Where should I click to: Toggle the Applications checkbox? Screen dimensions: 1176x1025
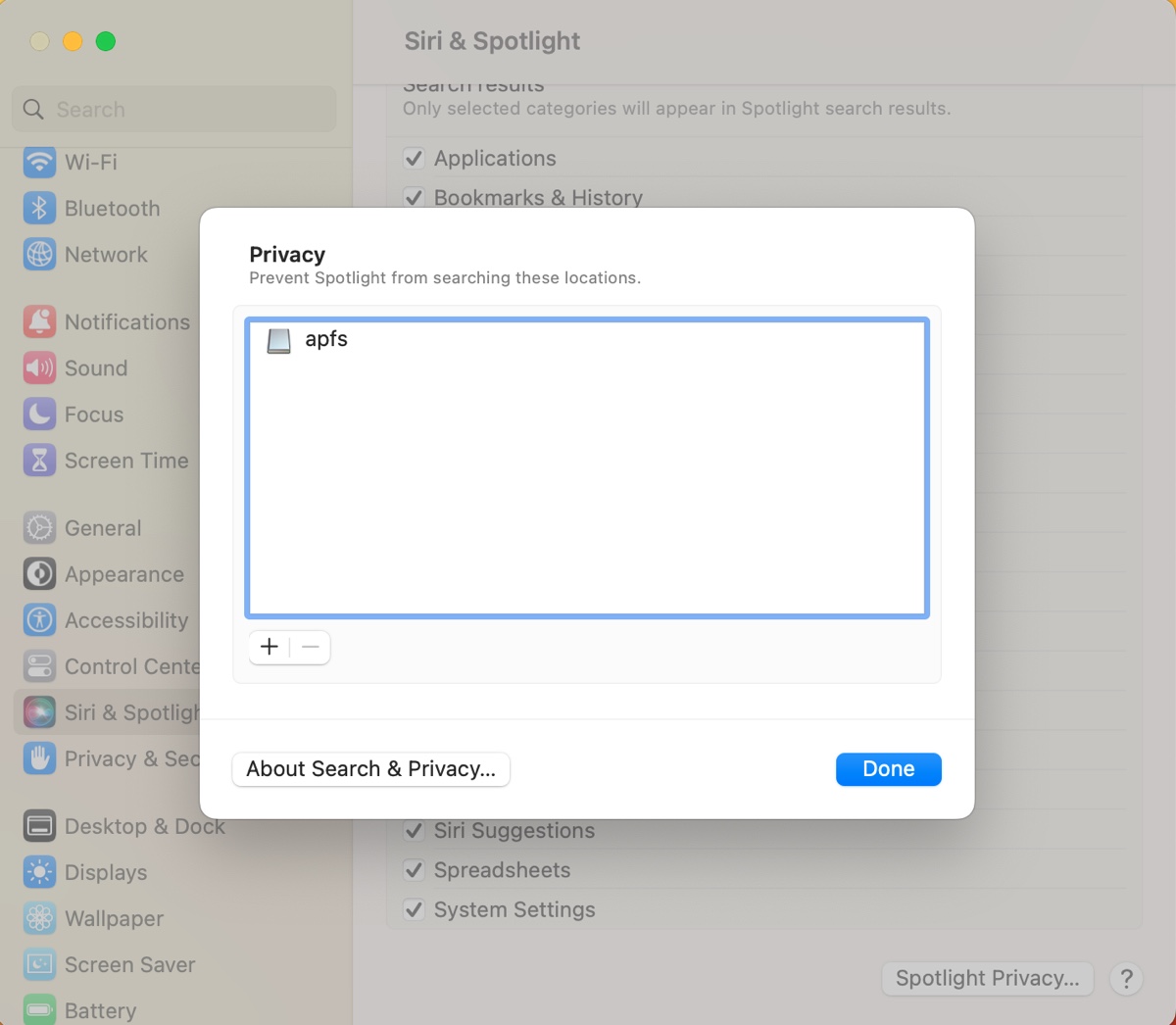click(x=415, y=158)
